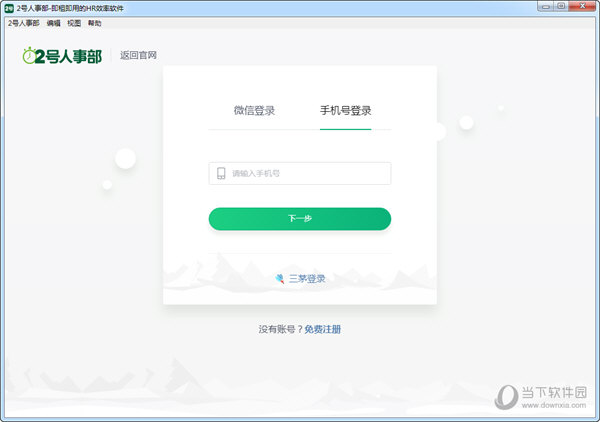Image resolution: width=600 pixels, height=422 pixels.
Task: Open the 编辑 menu
Action: [53, 23]
